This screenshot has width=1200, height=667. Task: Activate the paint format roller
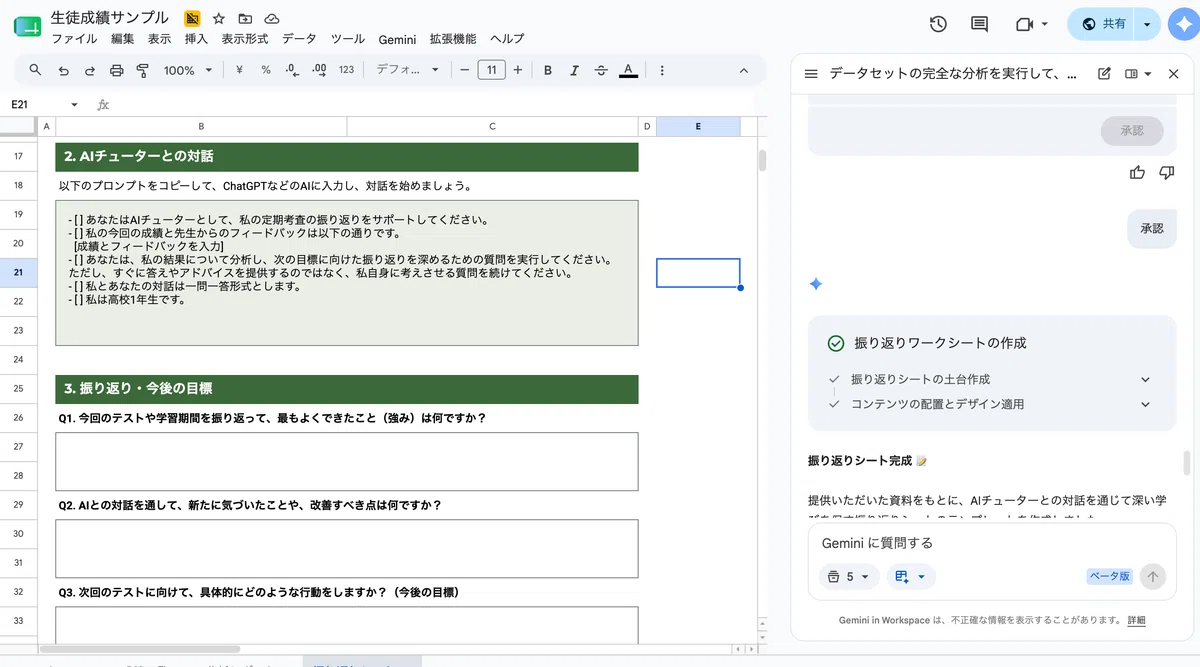pos(142,70)
